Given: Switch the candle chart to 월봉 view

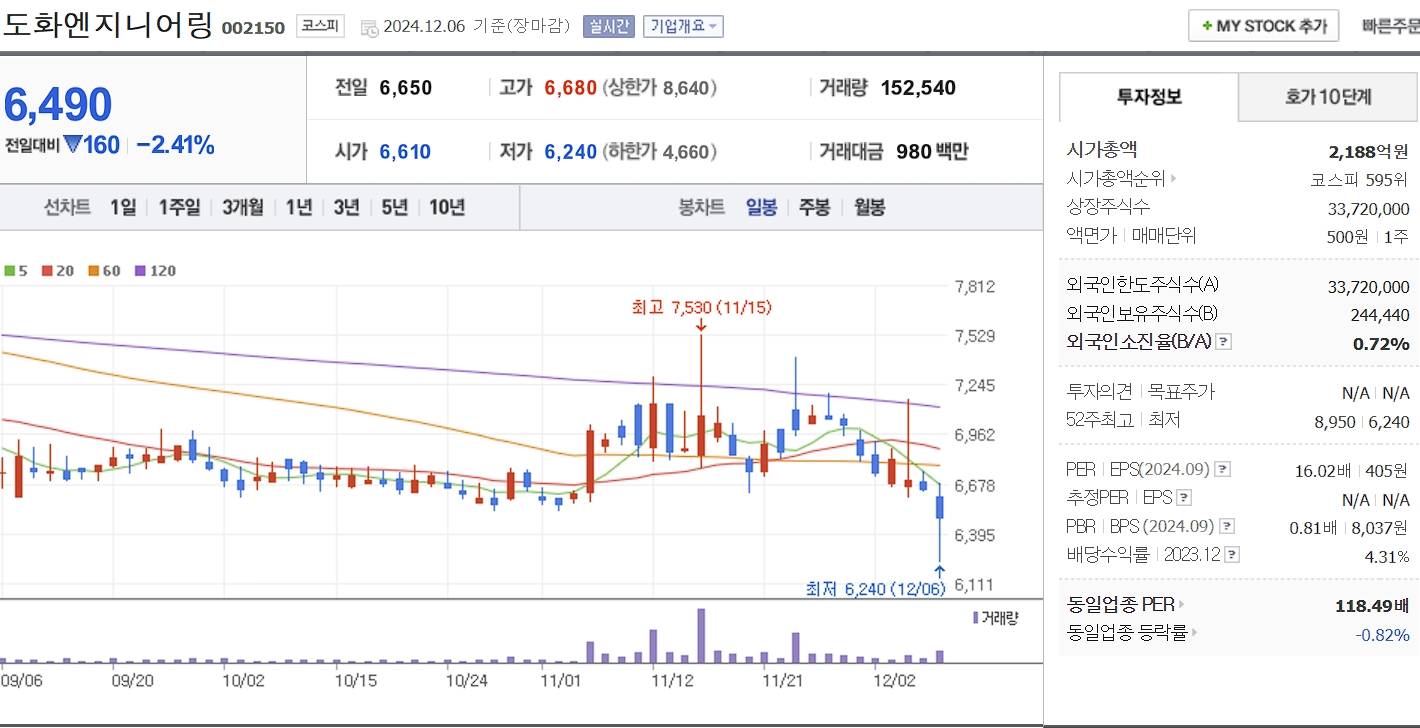Looking at the screenshot, I should (x=869, y=207).
